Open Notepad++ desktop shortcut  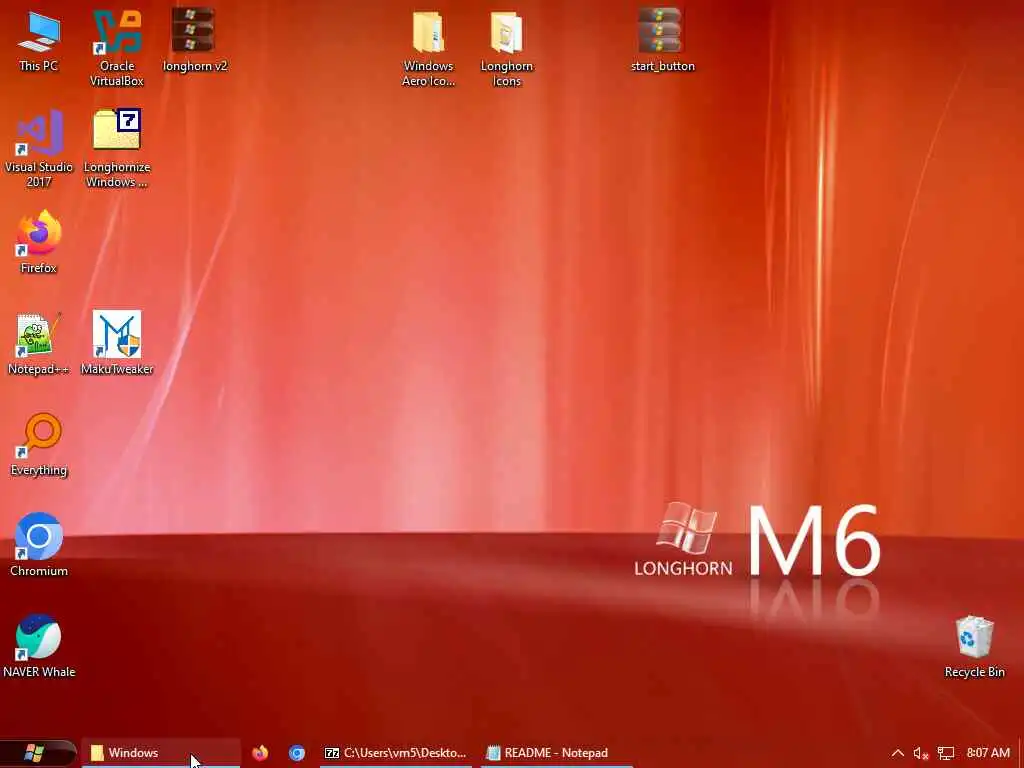[39, 343]
